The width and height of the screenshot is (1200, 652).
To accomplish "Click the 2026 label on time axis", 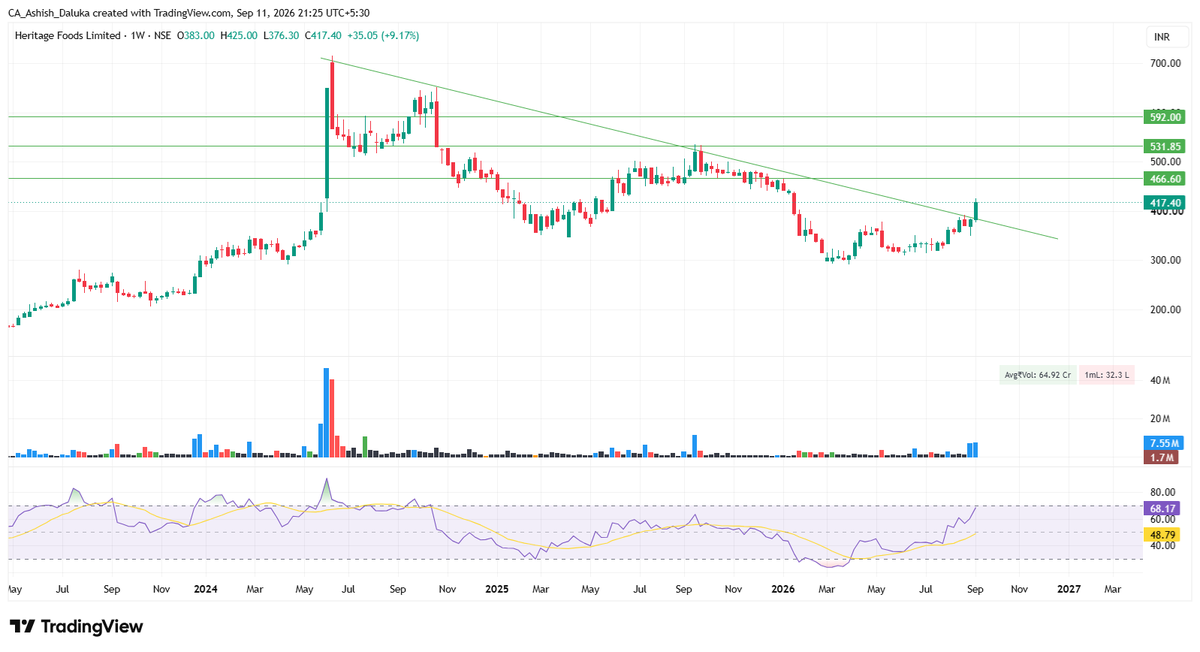I will click(785, 590).
